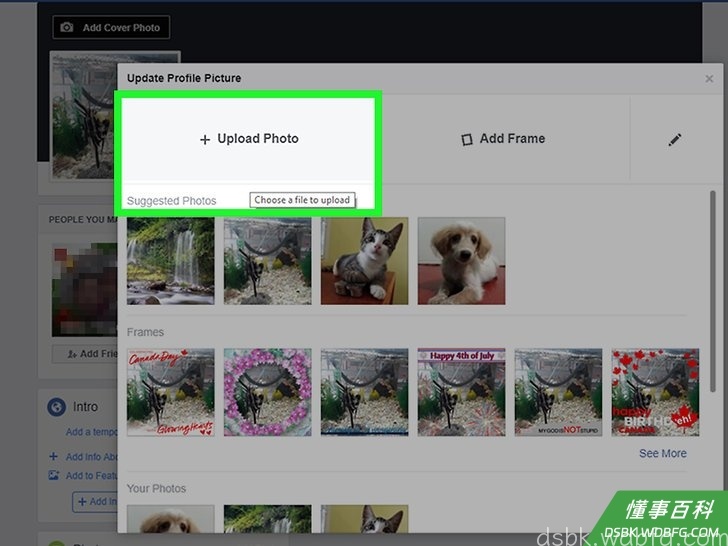Viewport: 728px width, 546px height.
Task: Choose the puppy suggested photo
Action: (x=462, y=261)
